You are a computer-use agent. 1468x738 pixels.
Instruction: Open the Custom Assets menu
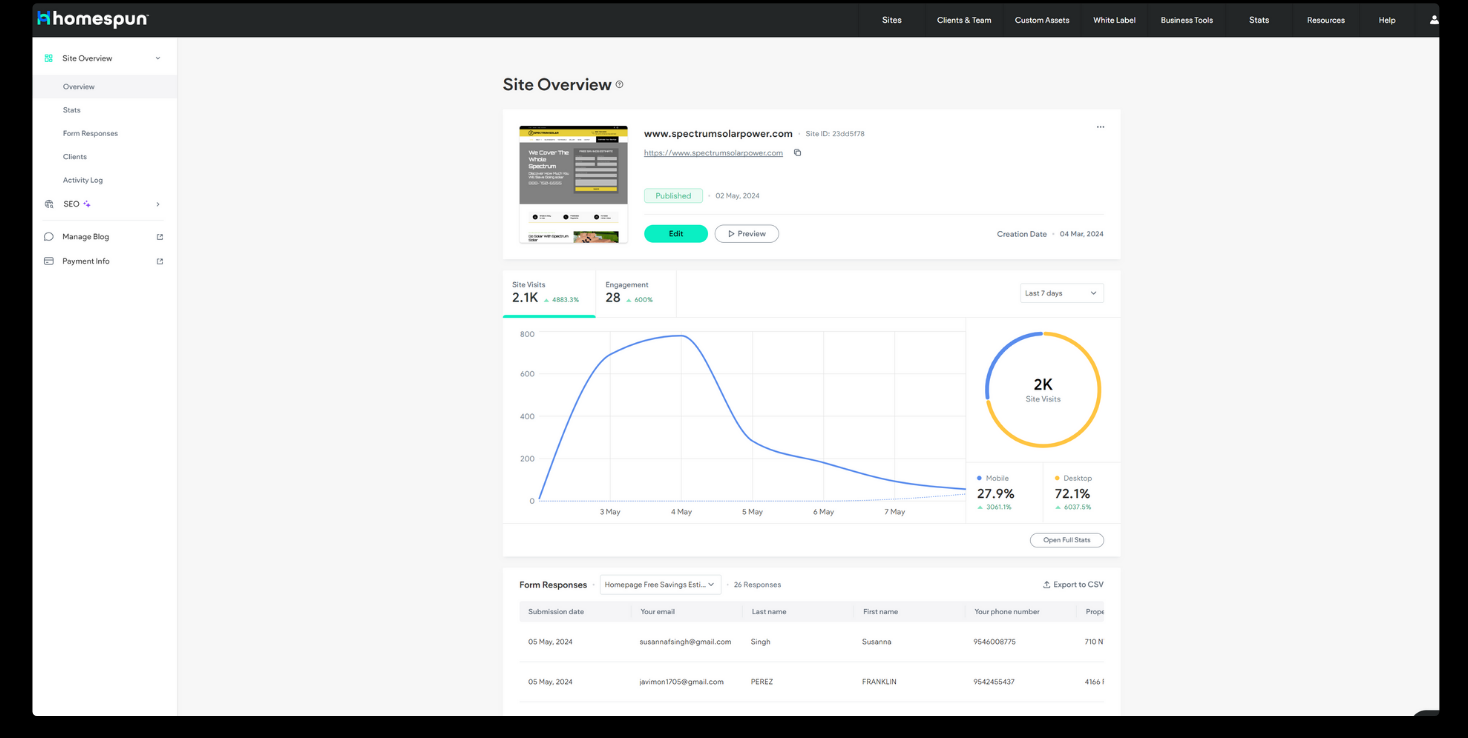pyautogui.click(x=1042, y=20)
